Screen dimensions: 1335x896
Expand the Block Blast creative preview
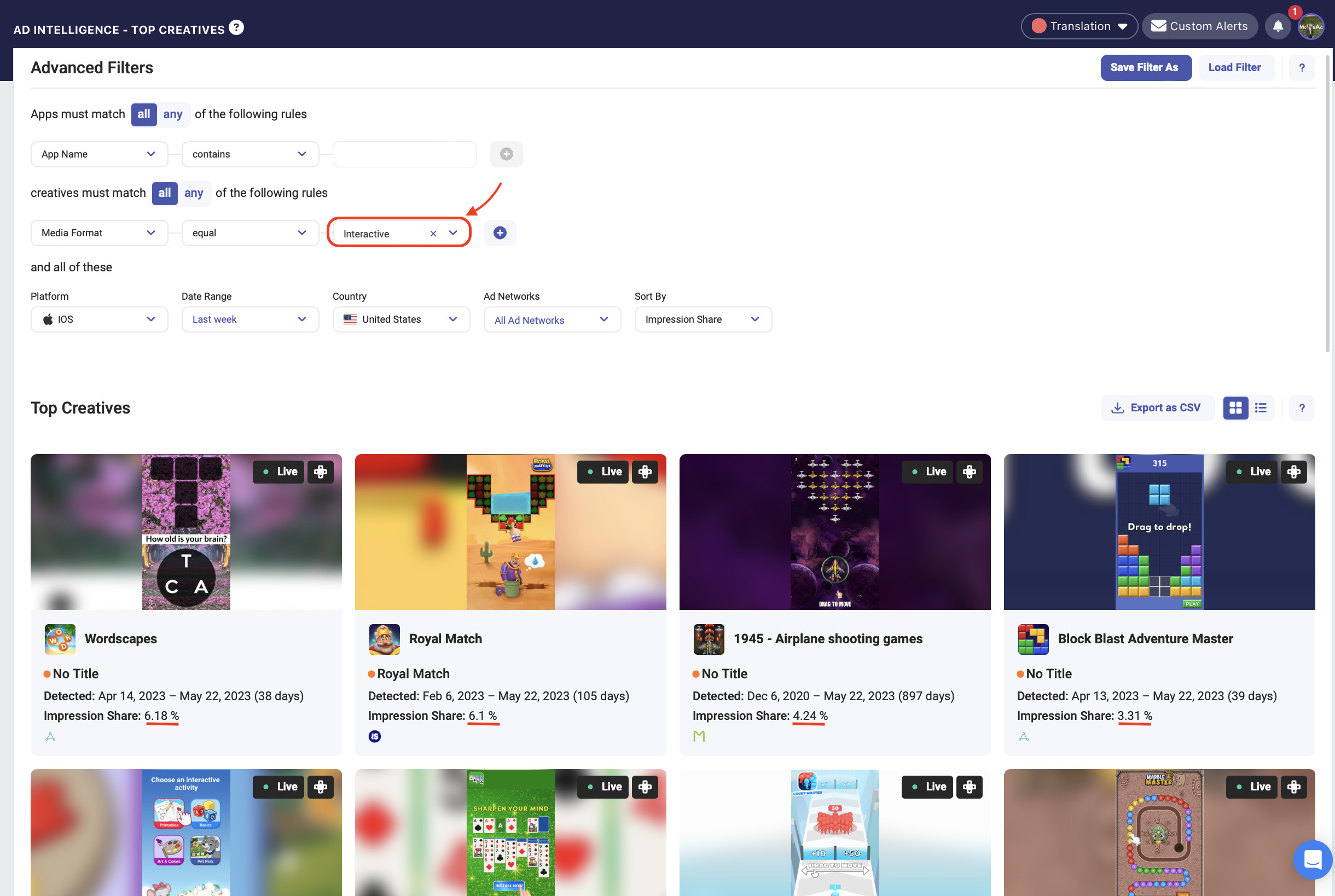click(x=1294, y=472)
